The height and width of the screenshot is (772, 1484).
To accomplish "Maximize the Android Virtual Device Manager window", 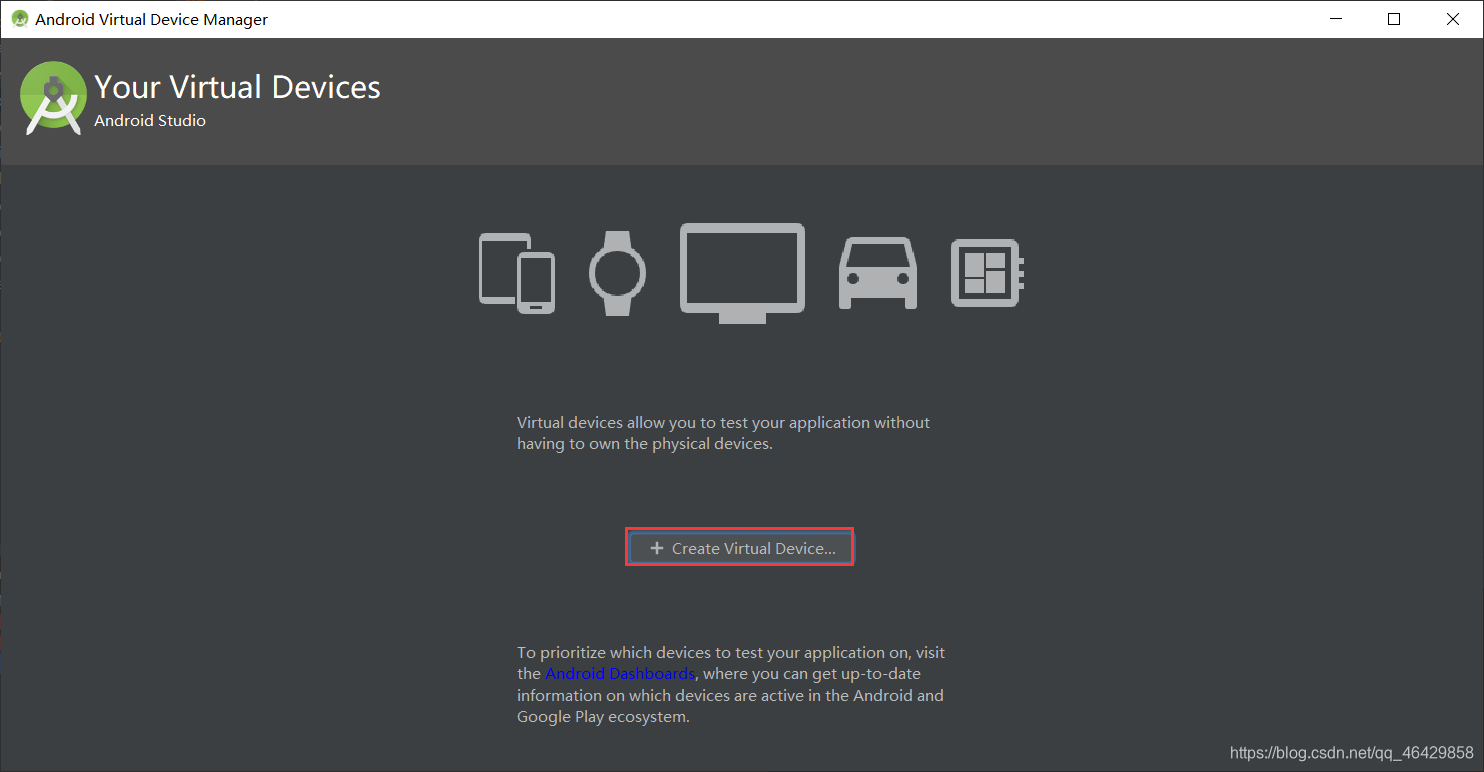I will point(1394,19).
